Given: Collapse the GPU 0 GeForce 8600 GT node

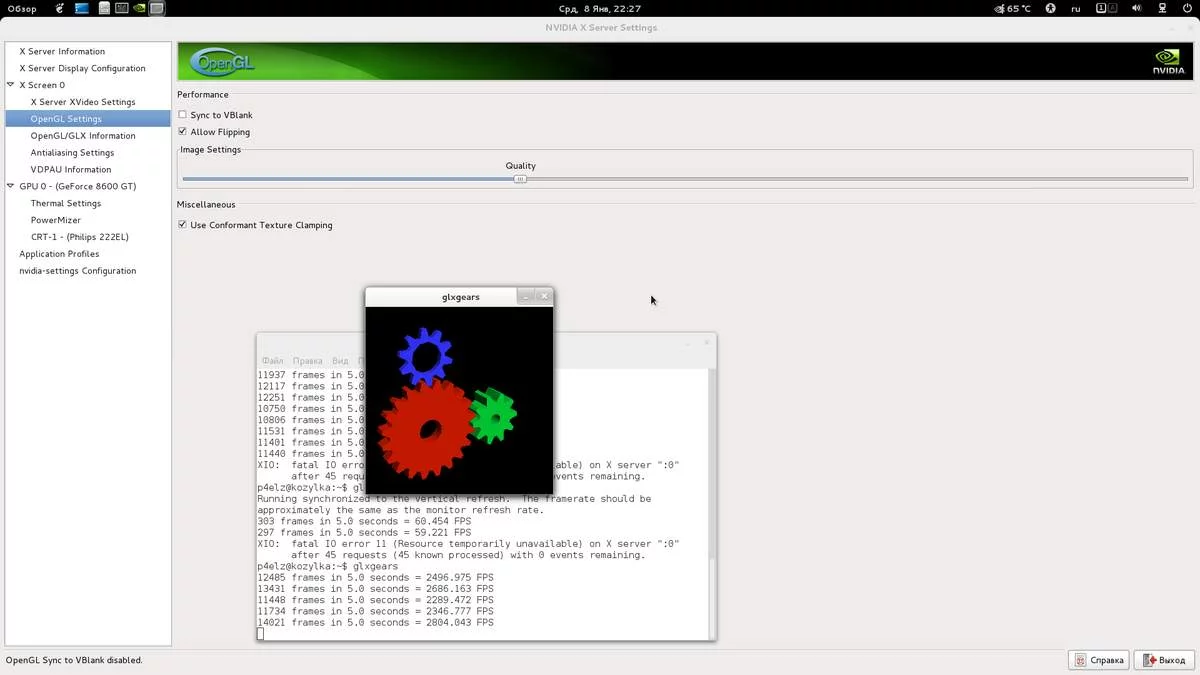Looking at the screenshot, I should coord(10,186).
